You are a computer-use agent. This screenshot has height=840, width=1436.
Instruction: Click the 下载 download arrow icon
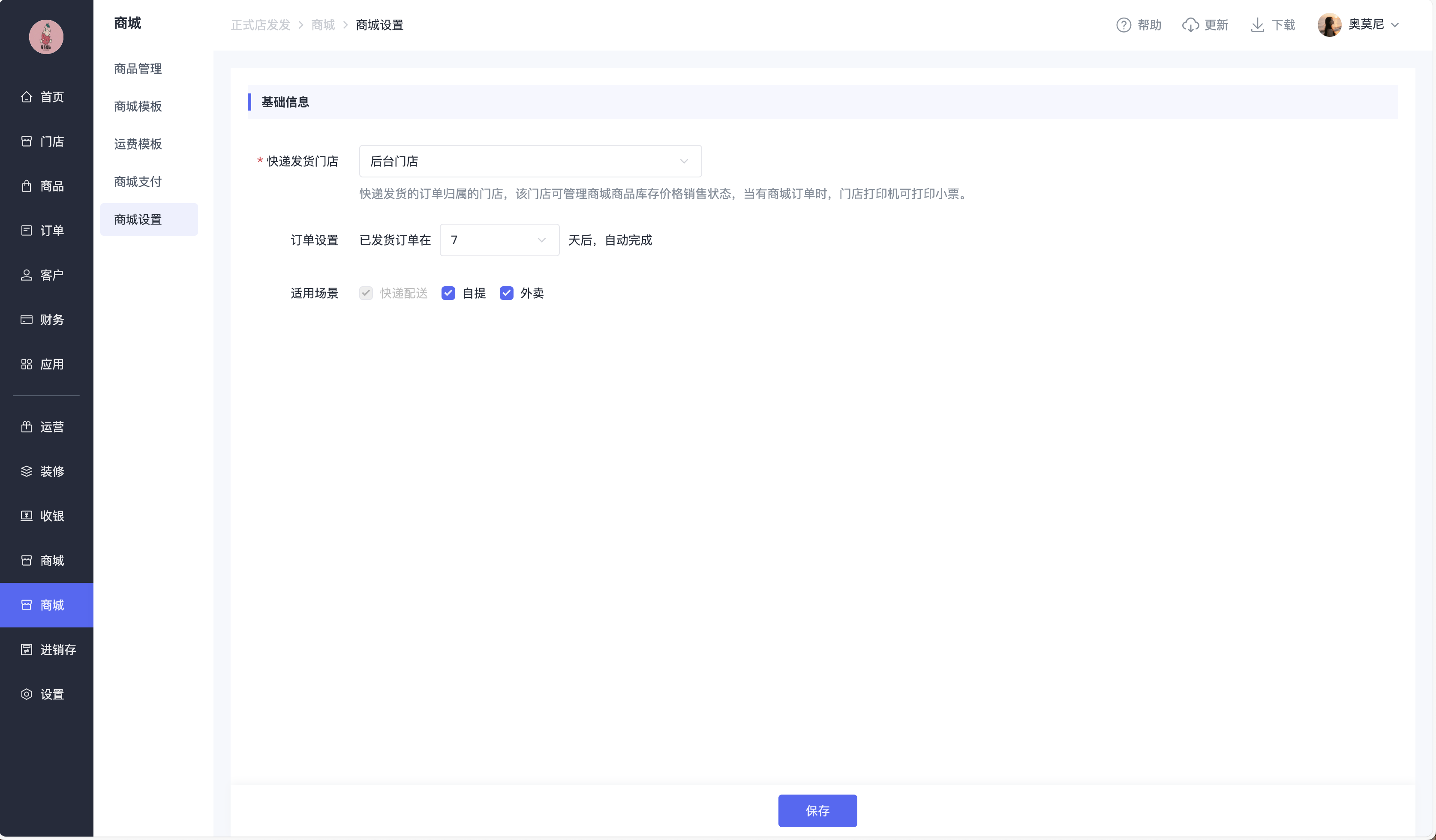[1257, 25]
